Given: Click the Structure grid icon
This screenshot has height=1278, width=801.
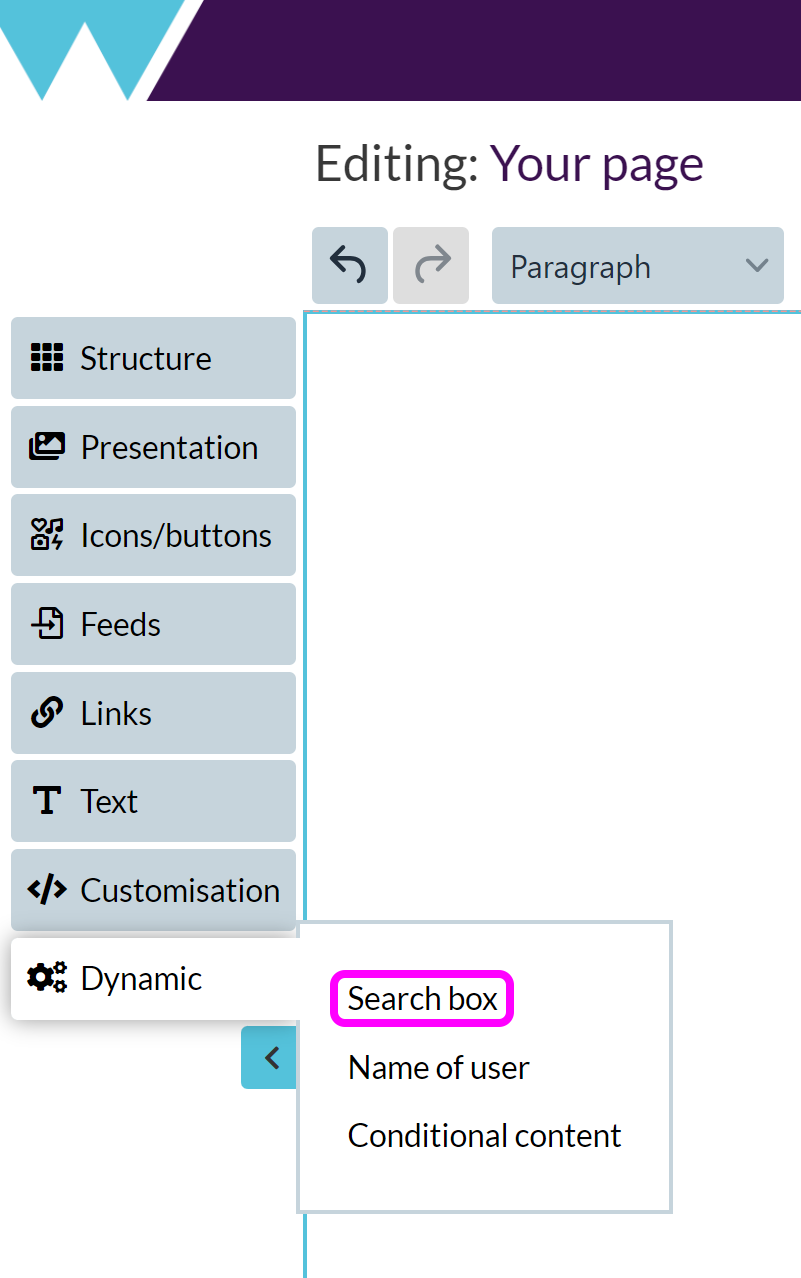Looking at the screenshot, I should [47, 358].
